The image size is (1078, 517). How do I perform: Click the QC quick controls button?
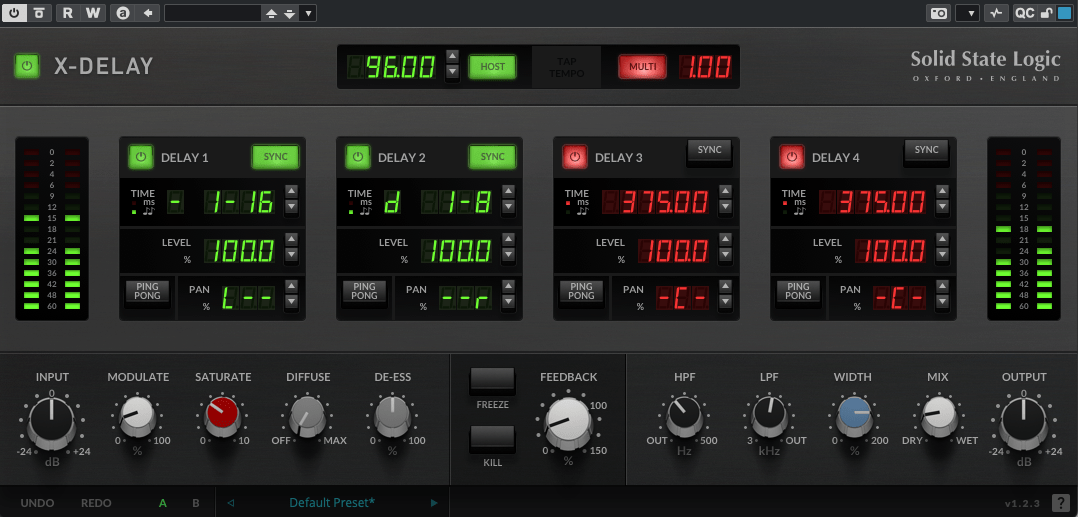pos(1025,13)
